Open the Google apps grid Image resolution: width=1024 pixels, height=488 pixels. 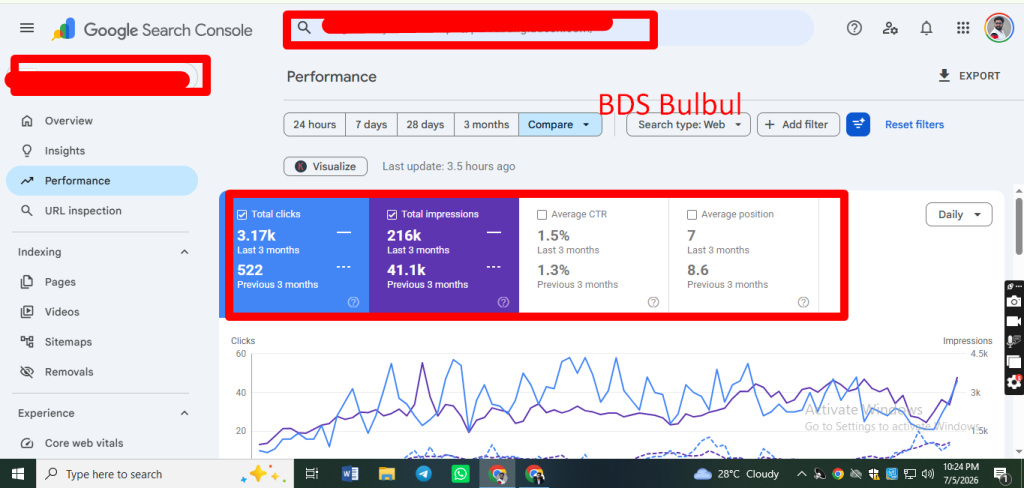tap(963, 28)
